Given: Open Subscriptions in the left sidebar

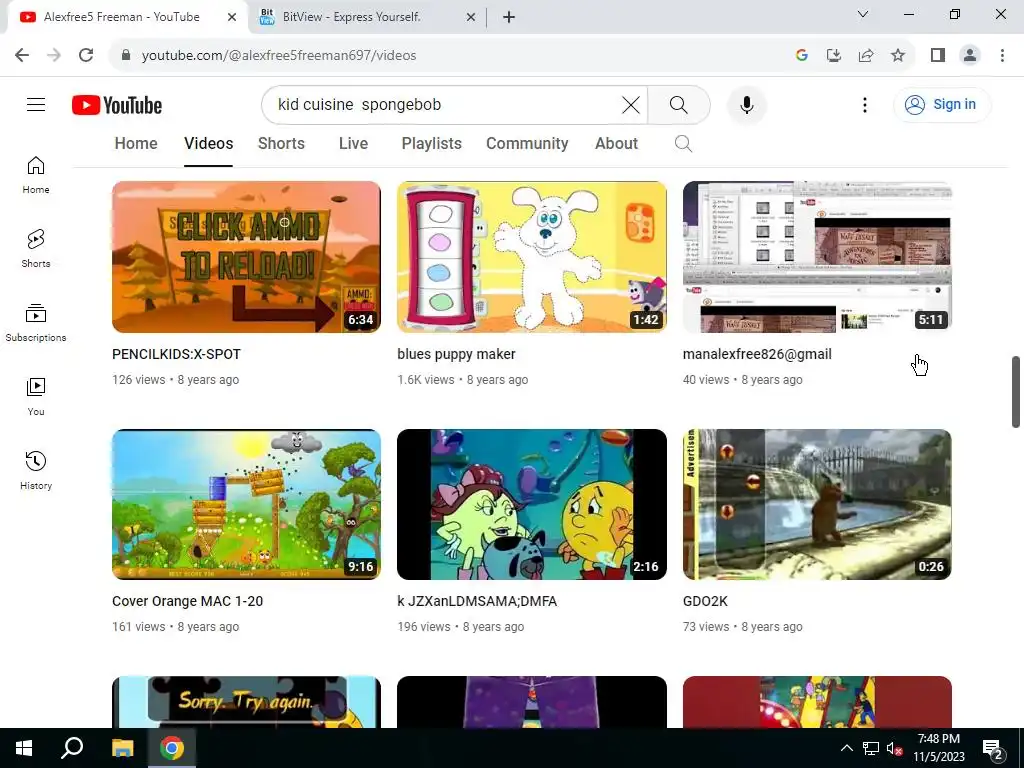Looking at the screenshot, I should [36, 323].
